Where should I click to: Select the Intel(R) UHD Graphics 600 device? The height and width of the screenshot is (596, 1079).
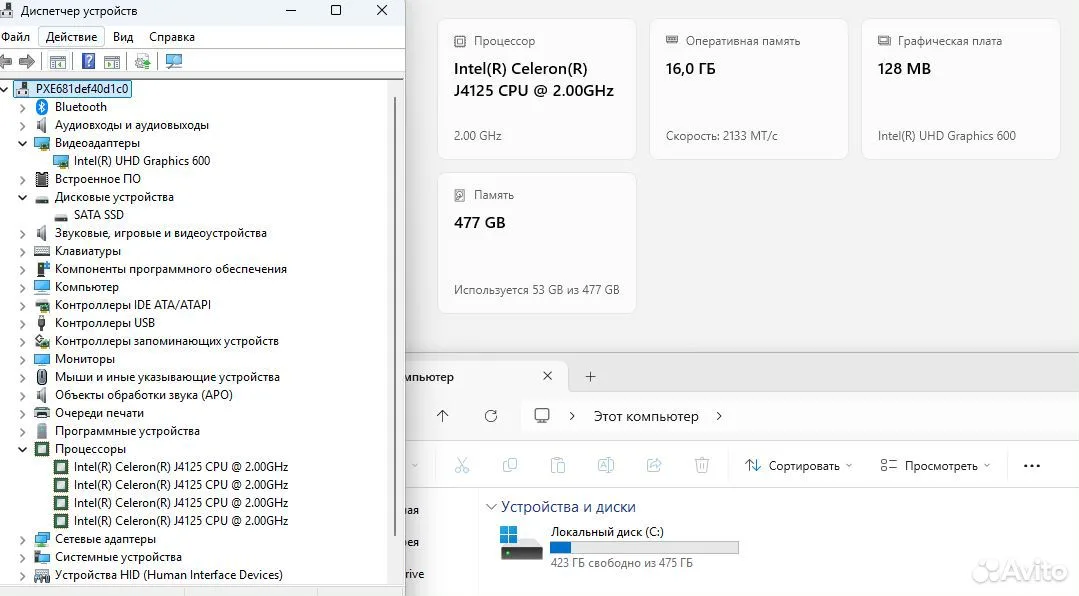(142, 161)
